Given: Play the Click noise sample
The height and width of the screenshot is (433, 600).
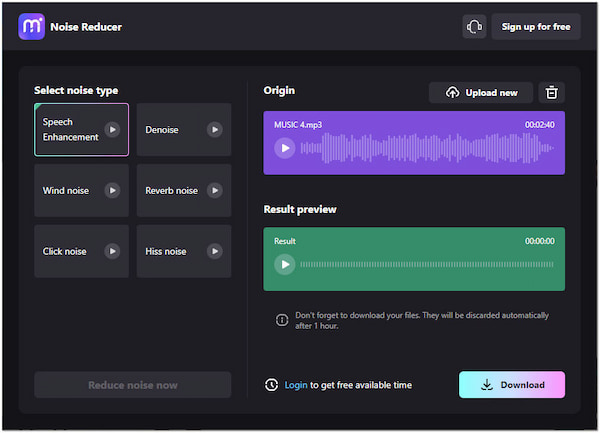Looking at the screenshot, I should click(x=112, y=251).
